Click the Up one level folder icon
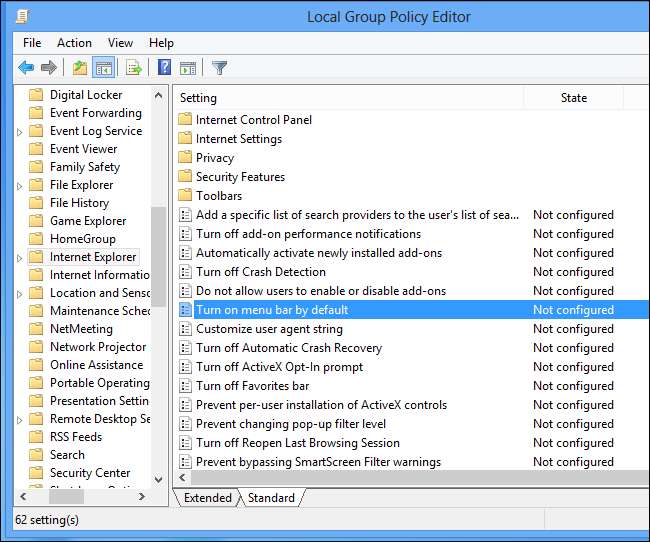 point(80,68)
